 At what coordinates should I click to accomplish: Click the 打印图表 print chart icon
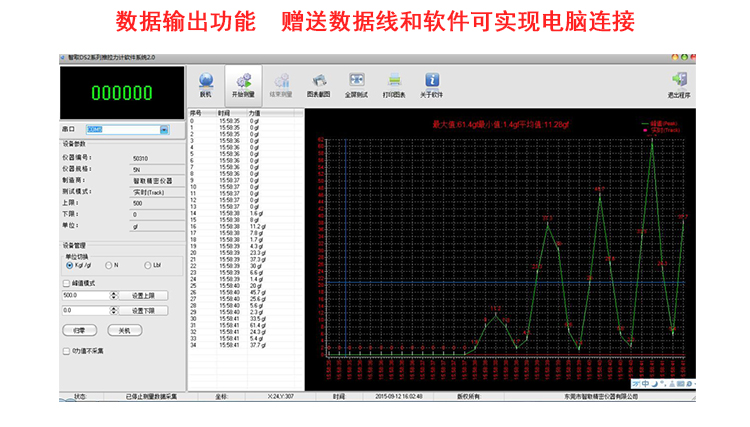click(x=394, y=81)
